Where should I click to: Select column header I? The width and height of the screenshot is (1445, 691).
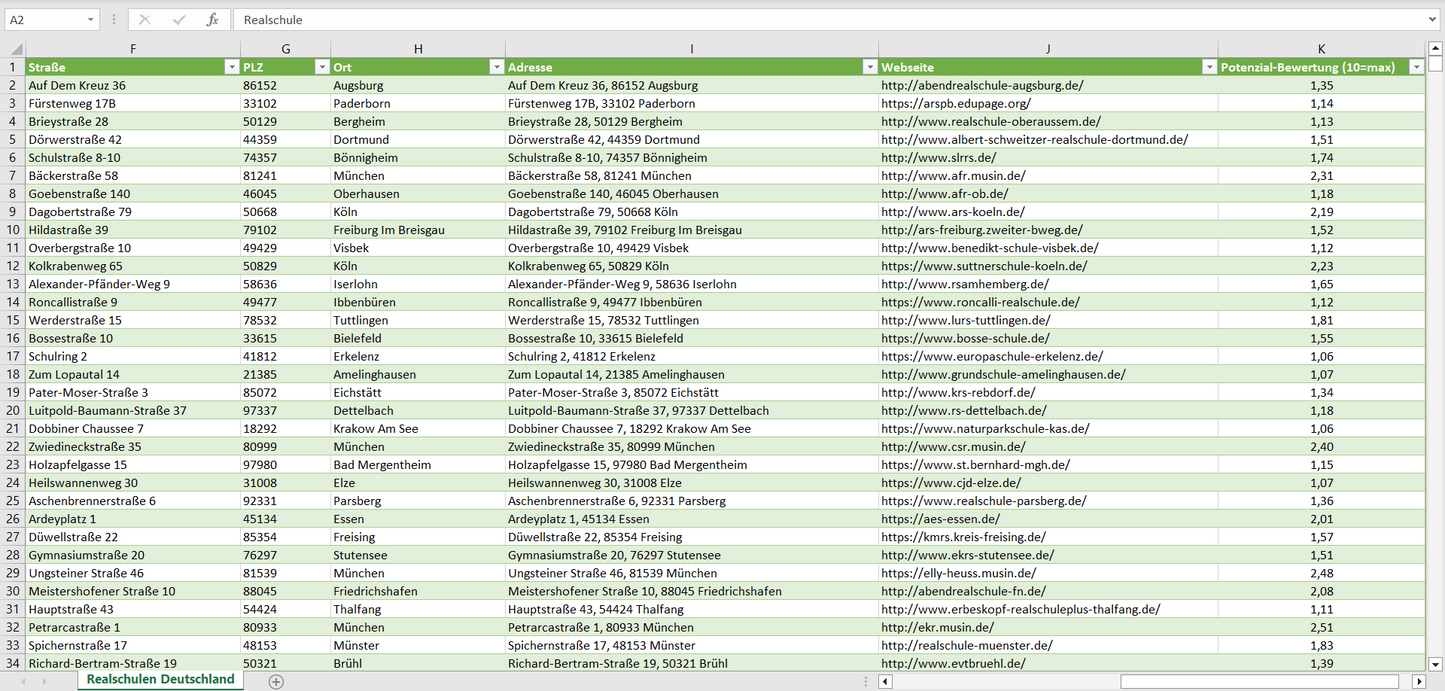point(691,49)
